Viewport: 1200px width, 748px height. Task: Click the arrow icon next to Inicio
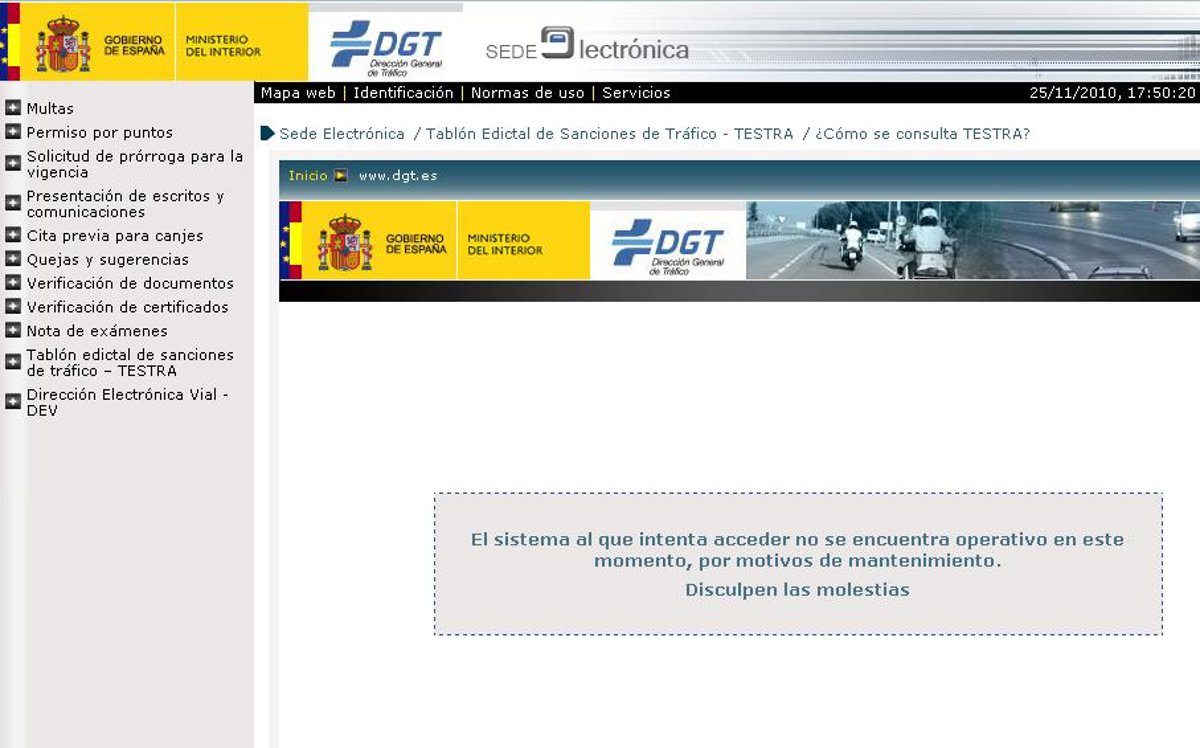pyautogui.click(x=341, y=176)
